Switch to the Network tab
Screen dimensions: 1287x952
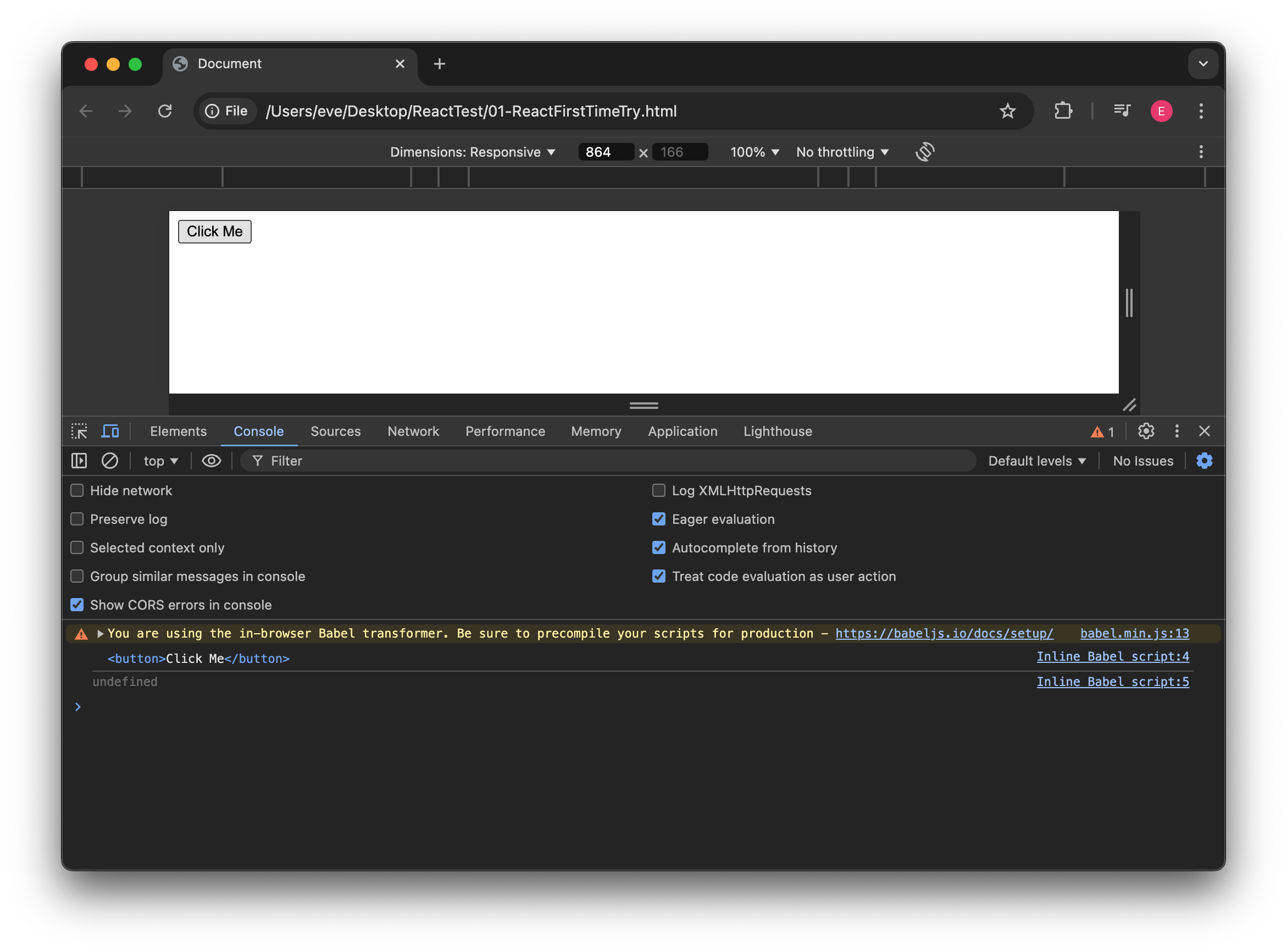[413, 431]
